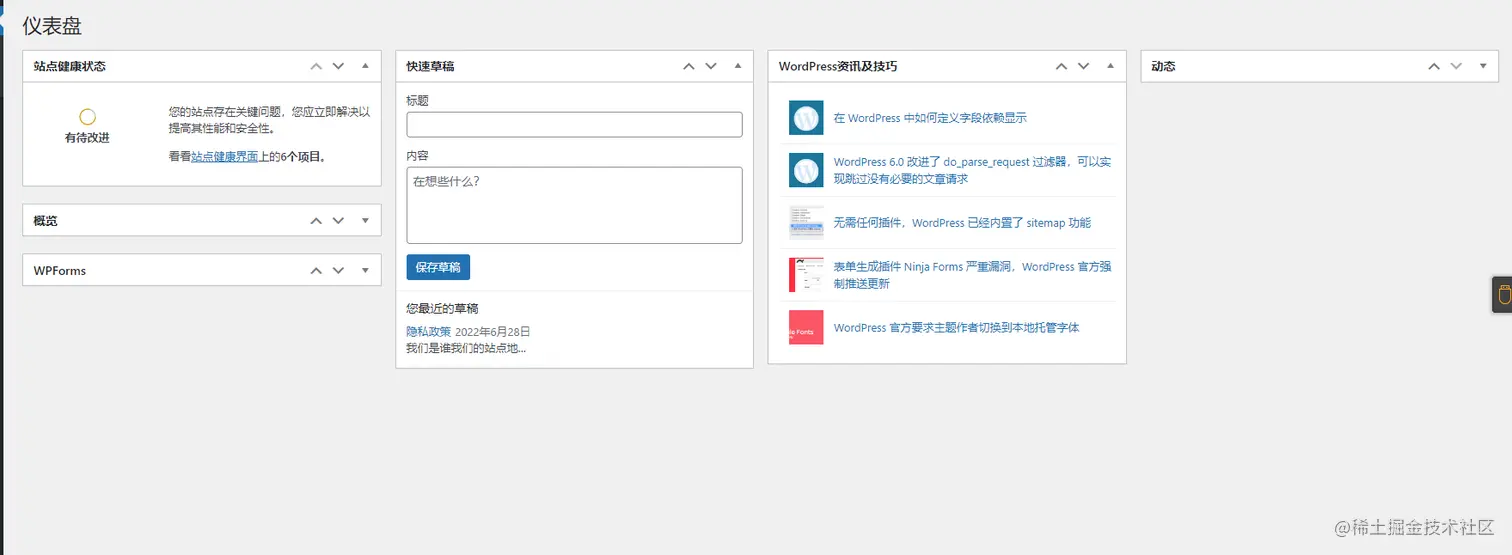Click the 有待改进 health status indicator

click(x=87, y=126)
